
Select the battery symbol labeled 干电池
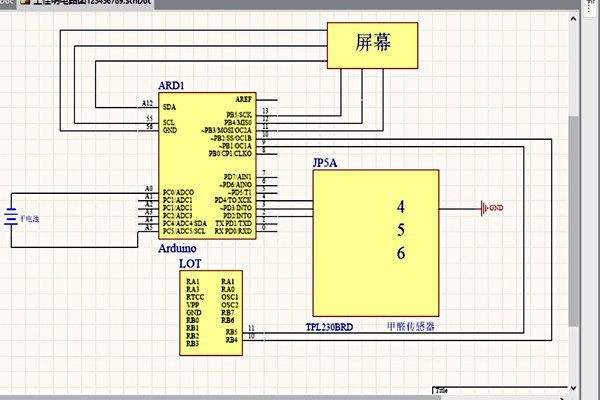click(x=13, y=217)
